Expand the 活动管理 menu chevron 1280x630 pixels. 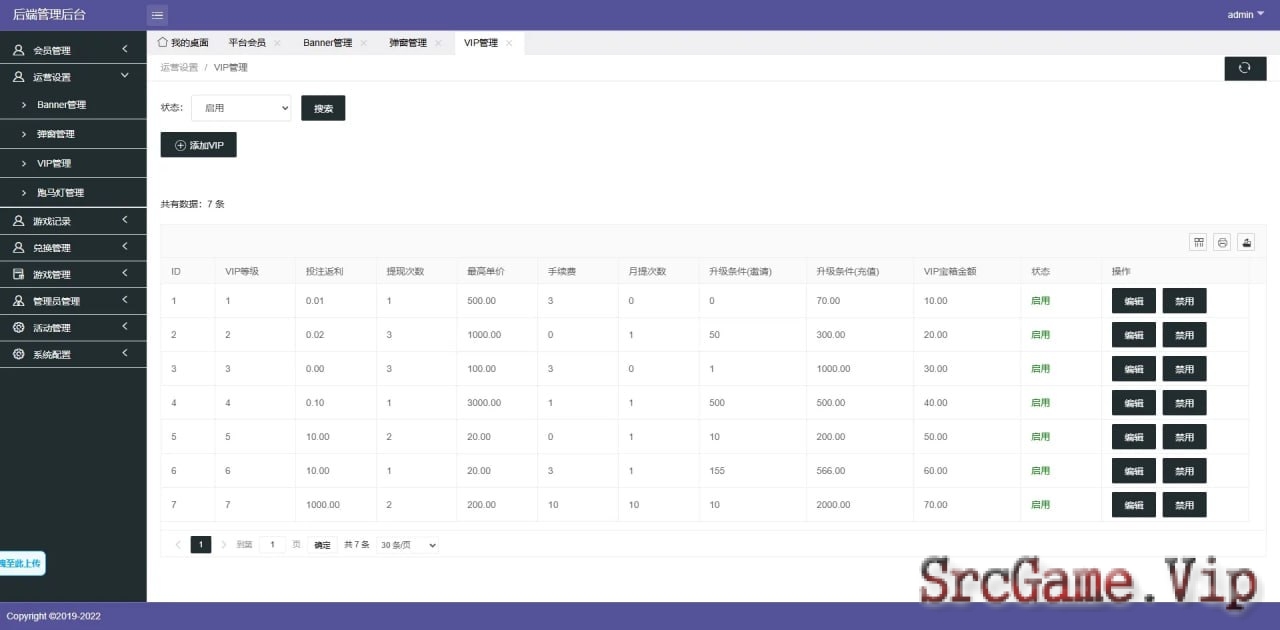tap(124, 327)
